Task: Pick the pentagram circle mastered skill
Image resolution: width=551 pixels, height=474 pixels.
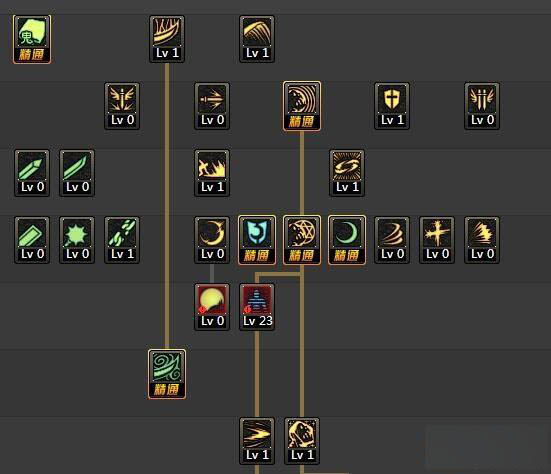Action: [302, 240]
